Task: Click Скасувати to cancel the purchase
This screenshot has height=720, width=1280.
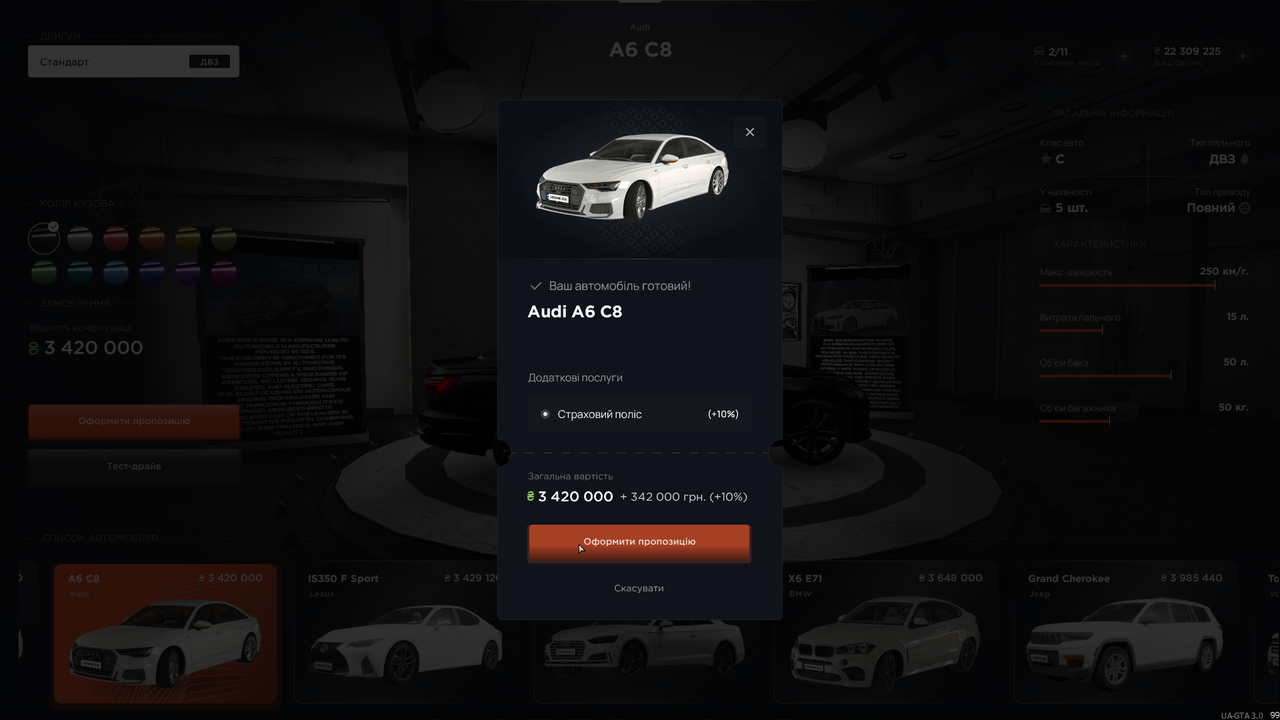Action: pos(639,588)
